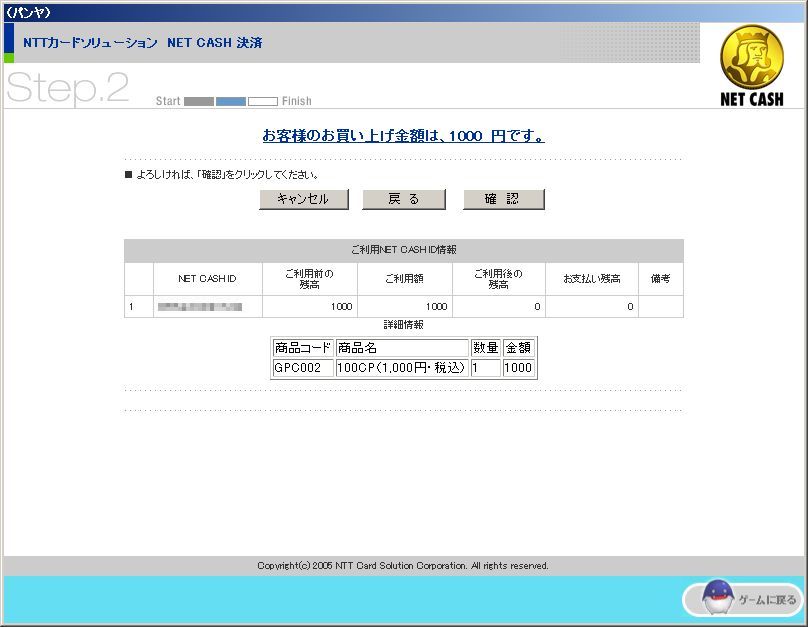This screenshot has width=808, height=627.
Task: Click the 数量 header cell
Action: (x=485, y=348)
